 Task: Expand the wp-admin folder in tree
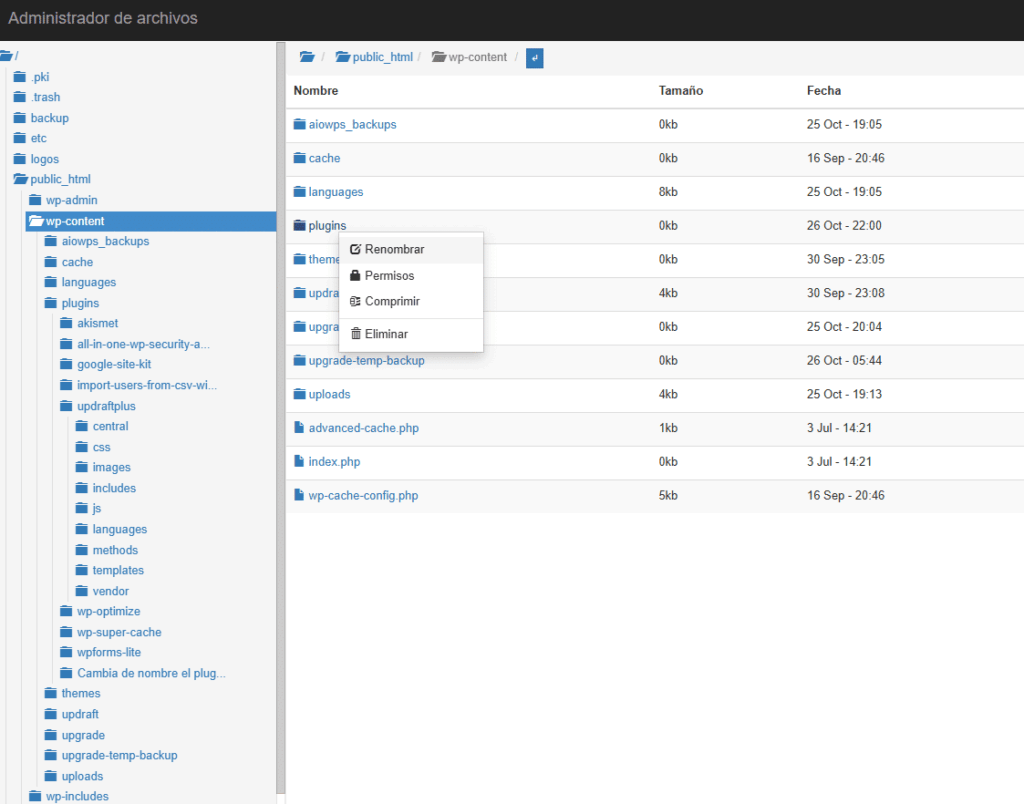(x=36, y=200)
